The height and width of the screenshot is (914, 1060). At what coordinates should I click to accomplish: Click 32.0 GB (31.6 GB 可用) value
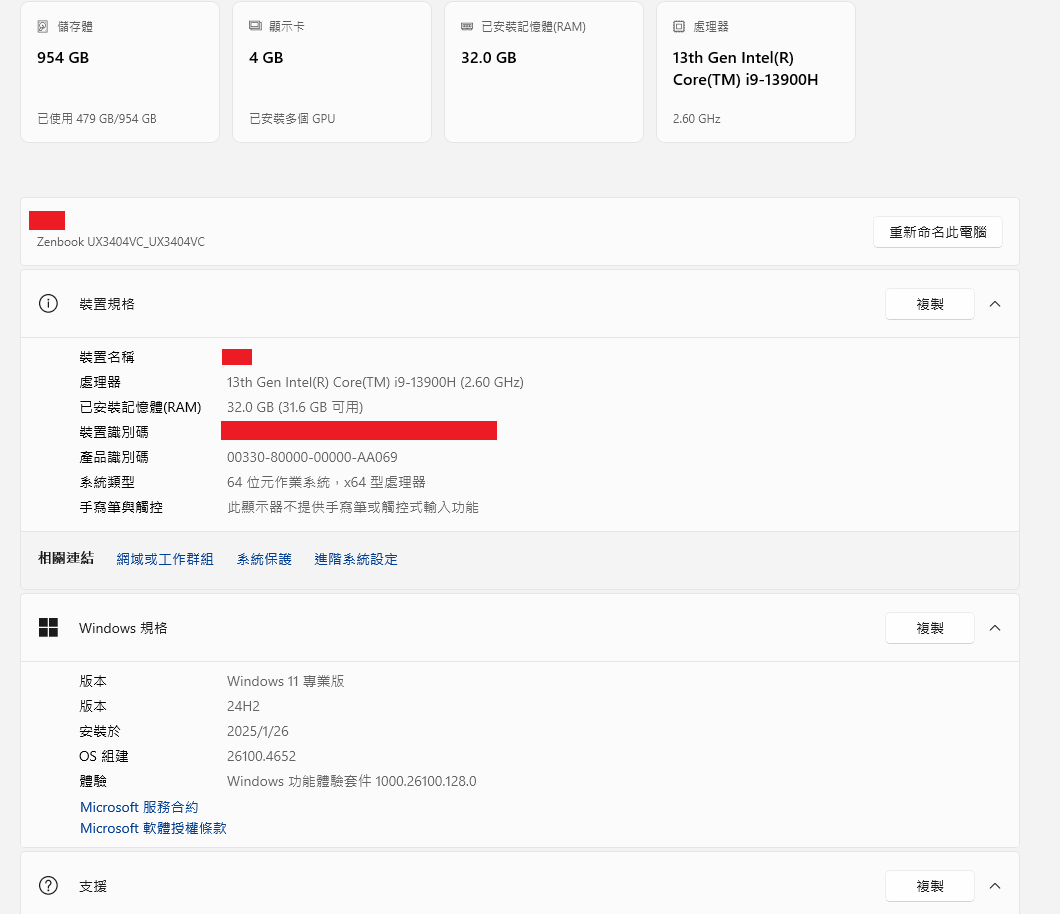click(x=295, y=407)
